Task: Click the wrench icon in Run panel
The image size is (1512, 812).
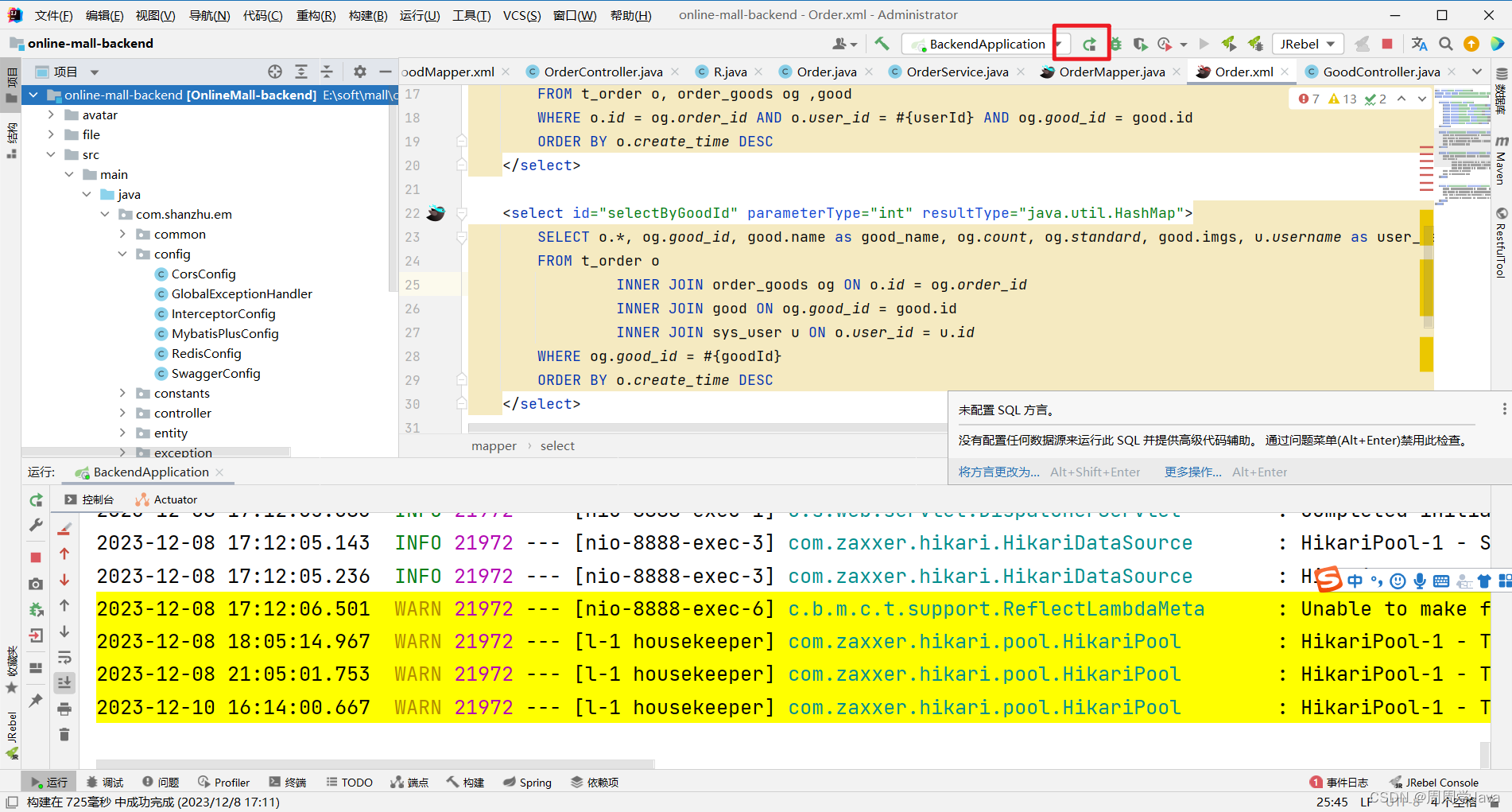Action: [36, 525]
